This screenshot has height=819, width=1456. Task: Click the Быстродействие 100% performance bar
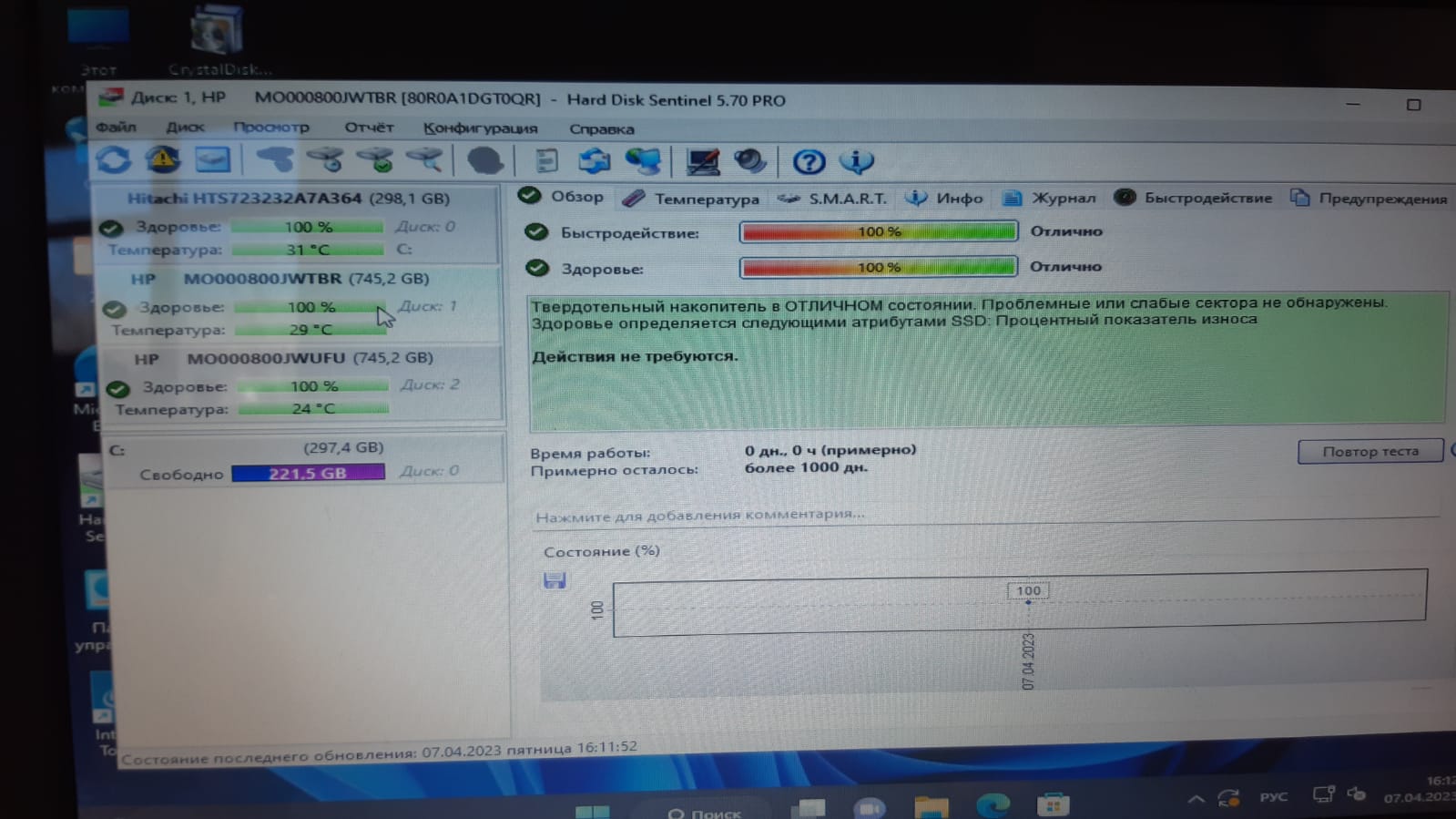879,231
